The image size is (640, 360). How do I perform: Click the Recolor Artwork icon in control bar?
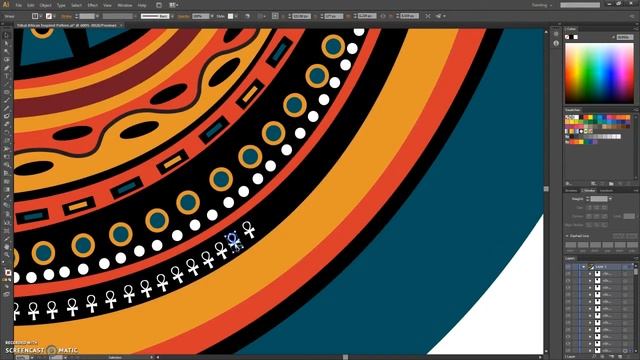tap(247, 16)
